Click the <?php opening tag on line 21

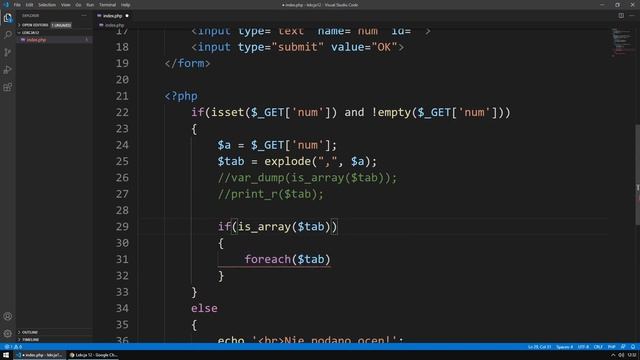coord(181,96)
